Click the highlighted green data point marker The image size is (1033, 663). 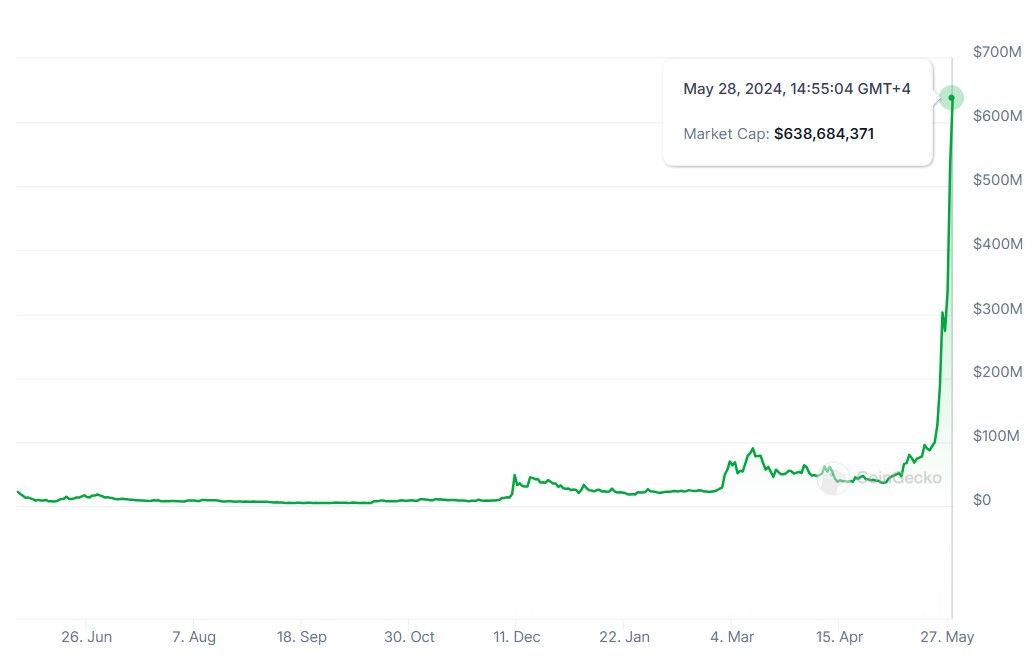tap(951, 98)
